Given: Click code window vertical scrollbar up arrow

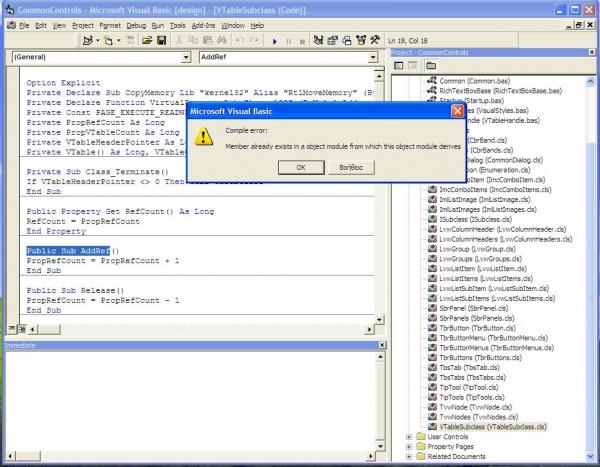Looking at the screenshot, I should tap(379, 77).
